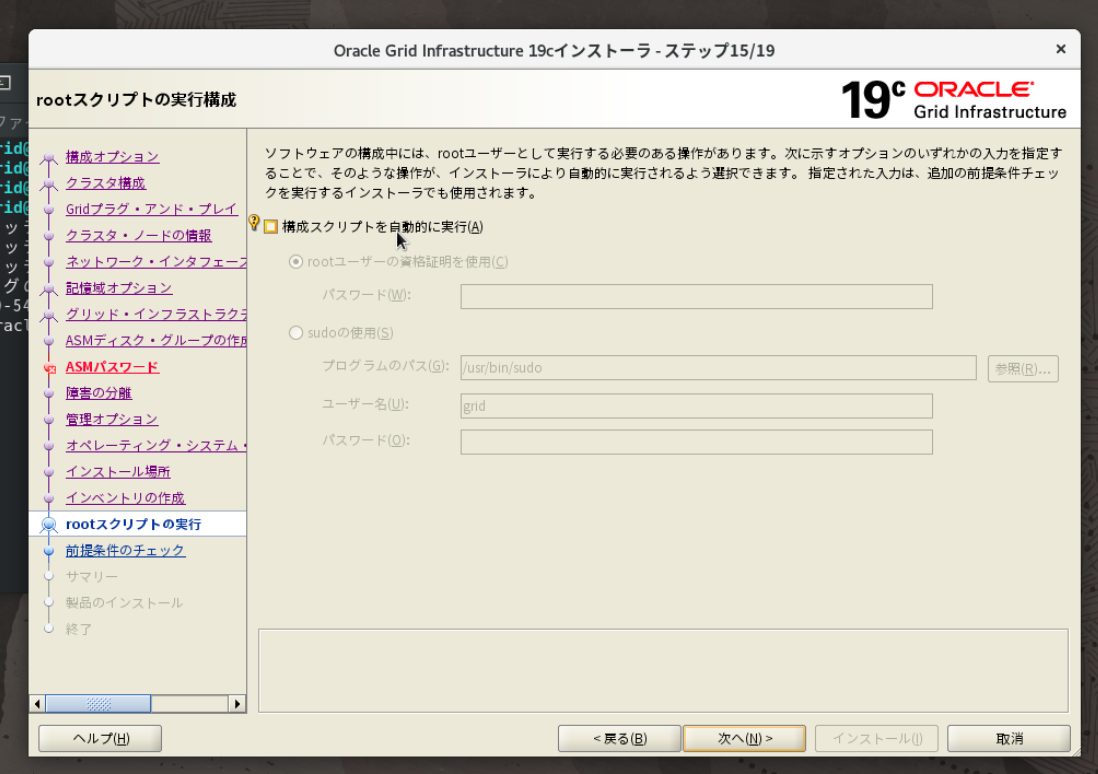1098x774 pixels.
Task: Open グリッド・インフラストラクチャ step link
Action: [155, 315]
